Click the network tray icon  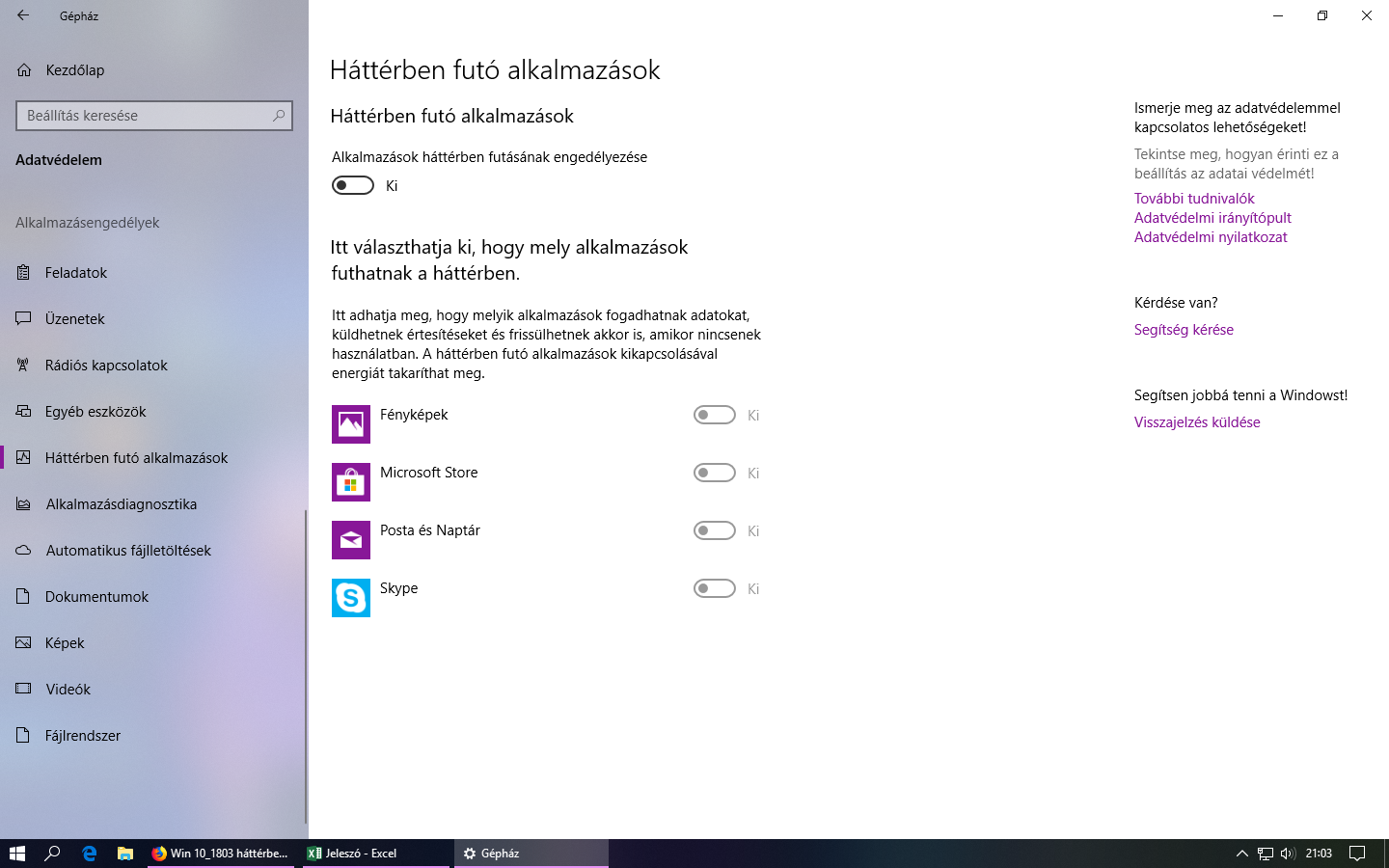coord(1266,854)
